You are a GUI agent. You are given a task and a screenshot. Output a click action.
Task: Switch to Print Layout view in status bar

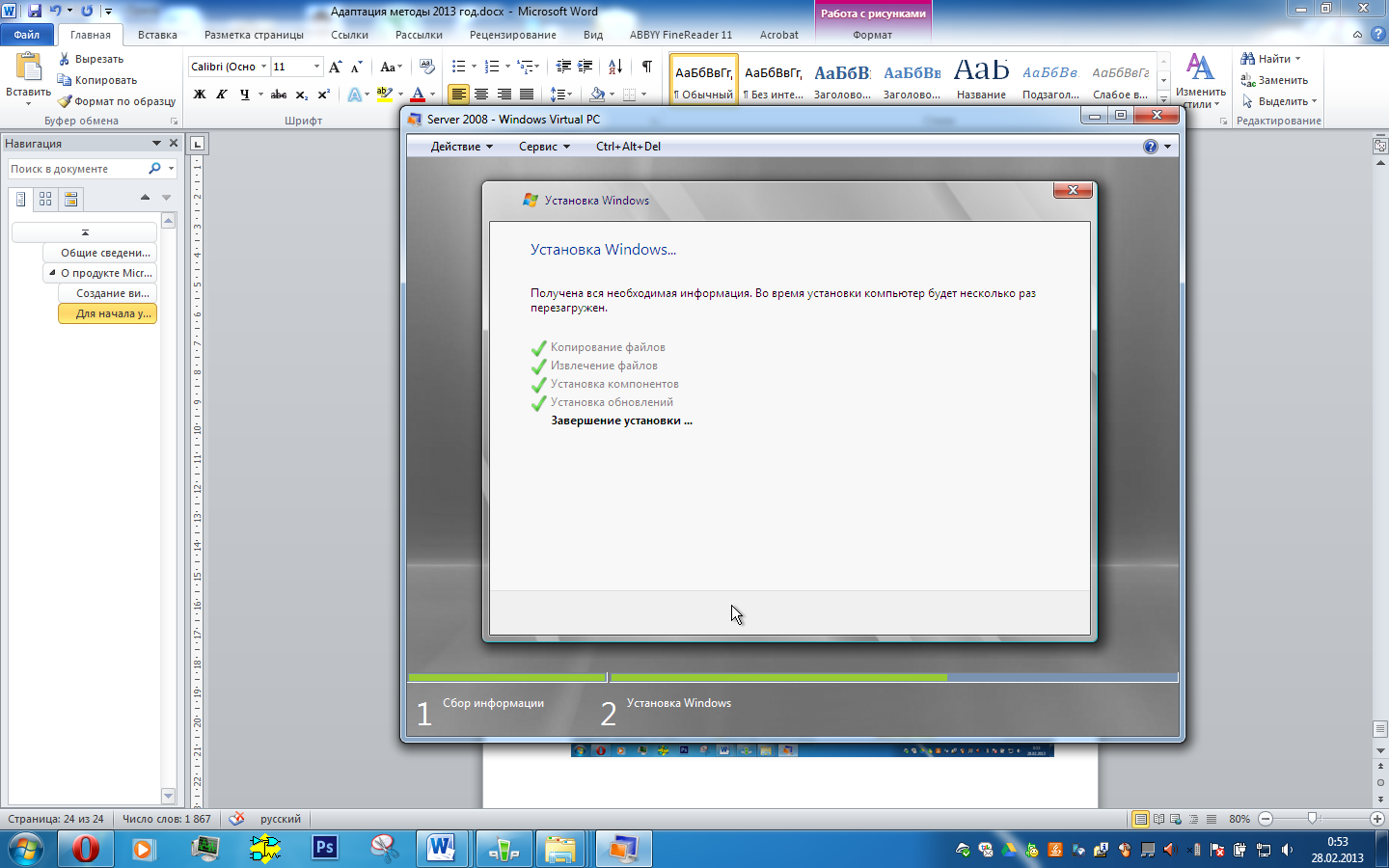1140,819
